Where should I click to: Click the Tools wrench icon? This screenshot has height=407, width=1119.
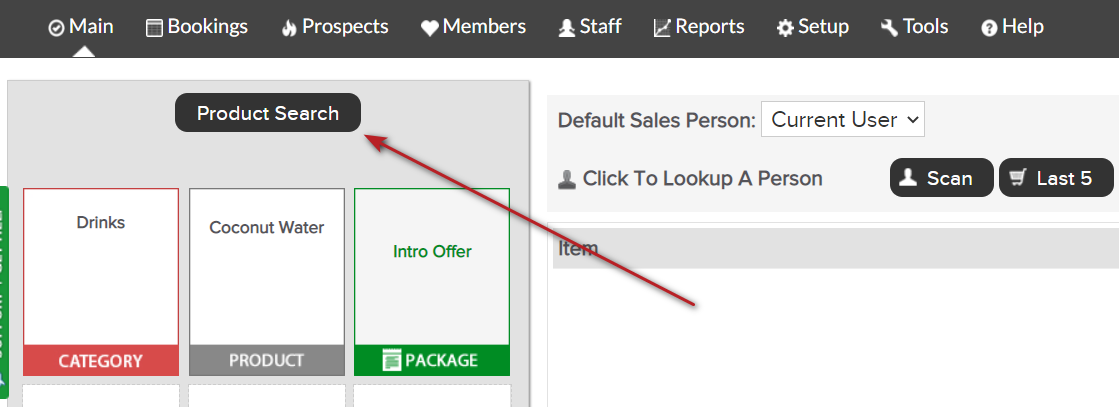[890, 29]
